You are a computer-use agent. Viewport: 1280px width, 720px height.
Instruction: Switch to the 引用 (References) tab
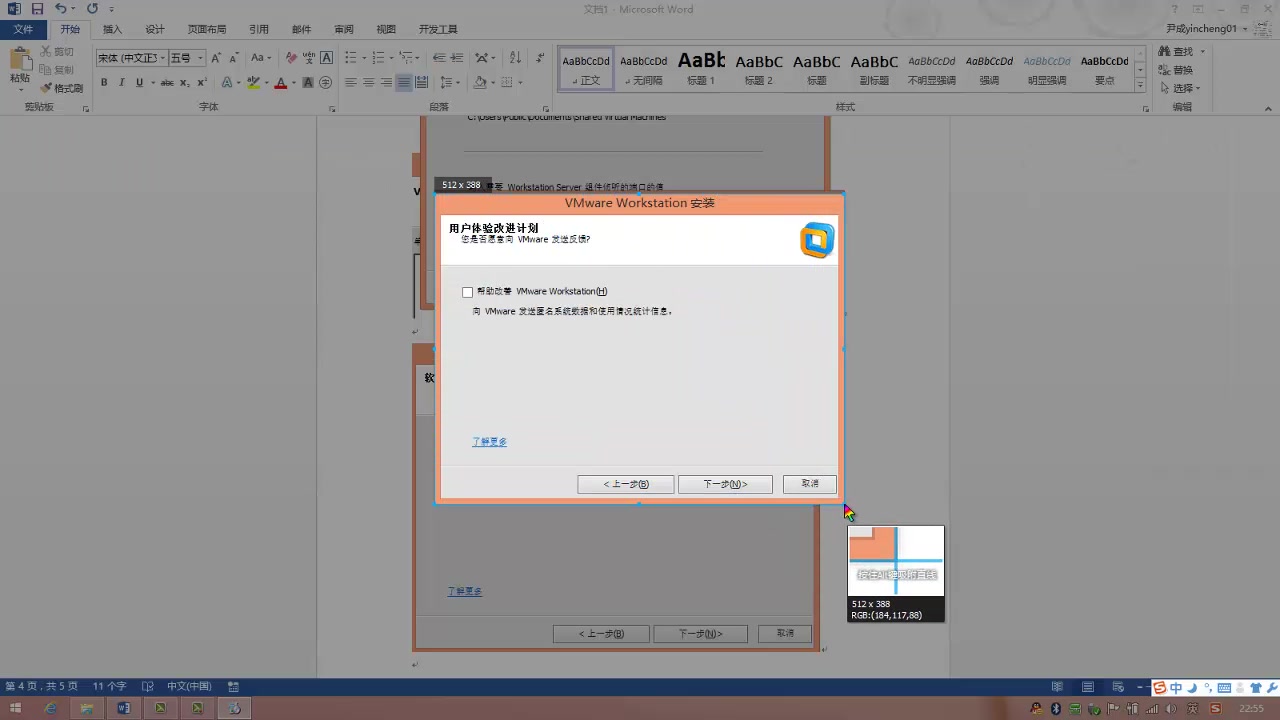tap(259, 29)
